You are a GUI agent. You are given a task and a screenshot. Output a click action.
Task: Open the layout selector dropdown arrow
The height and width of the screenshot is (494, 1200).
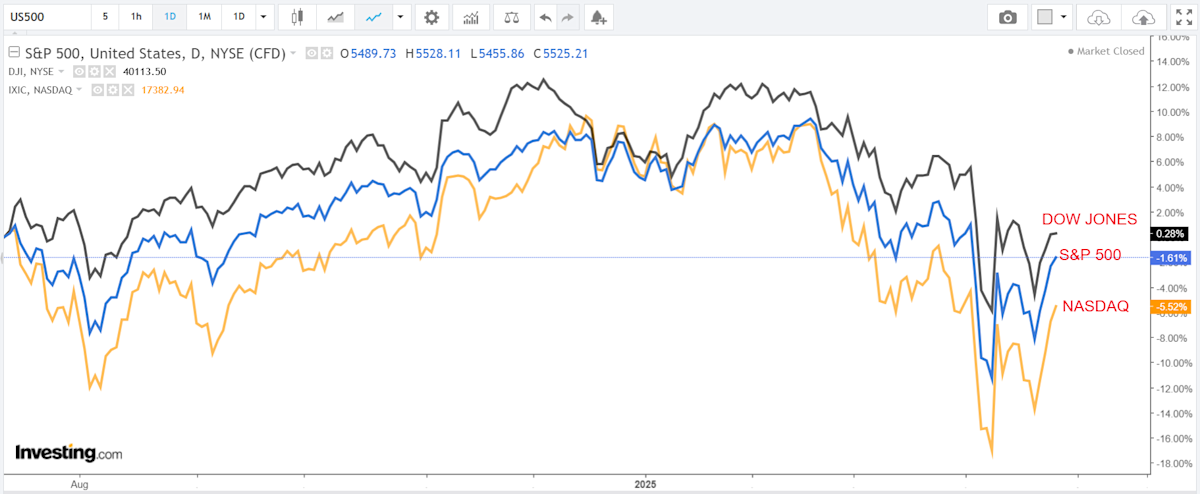[x=1063, y=17]
